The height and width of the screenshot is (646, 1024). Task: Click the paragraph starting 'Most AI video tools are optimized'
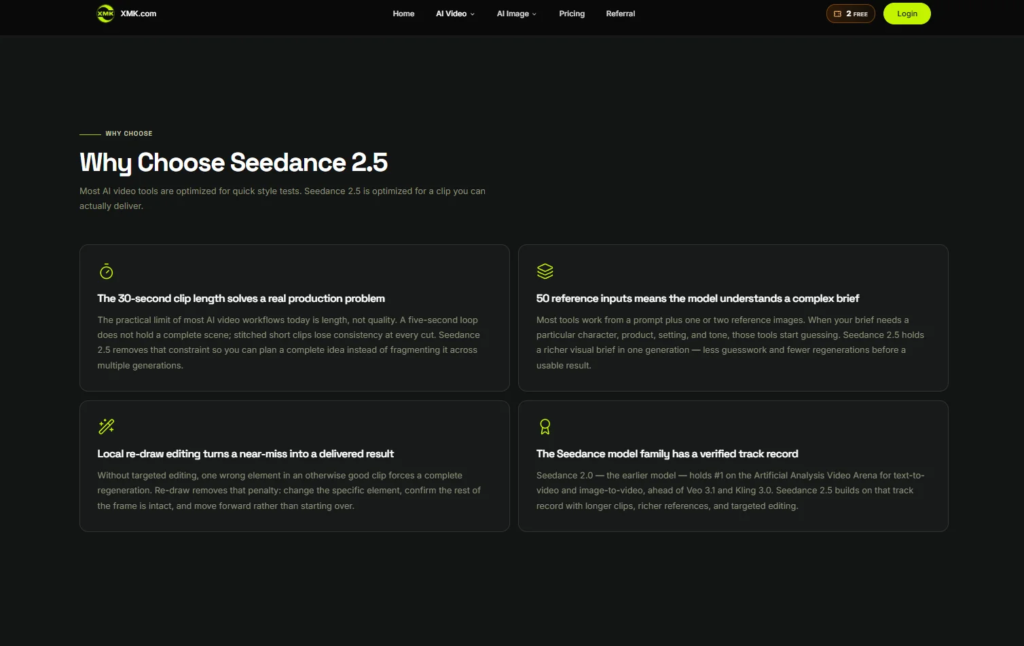click(282, 199)
